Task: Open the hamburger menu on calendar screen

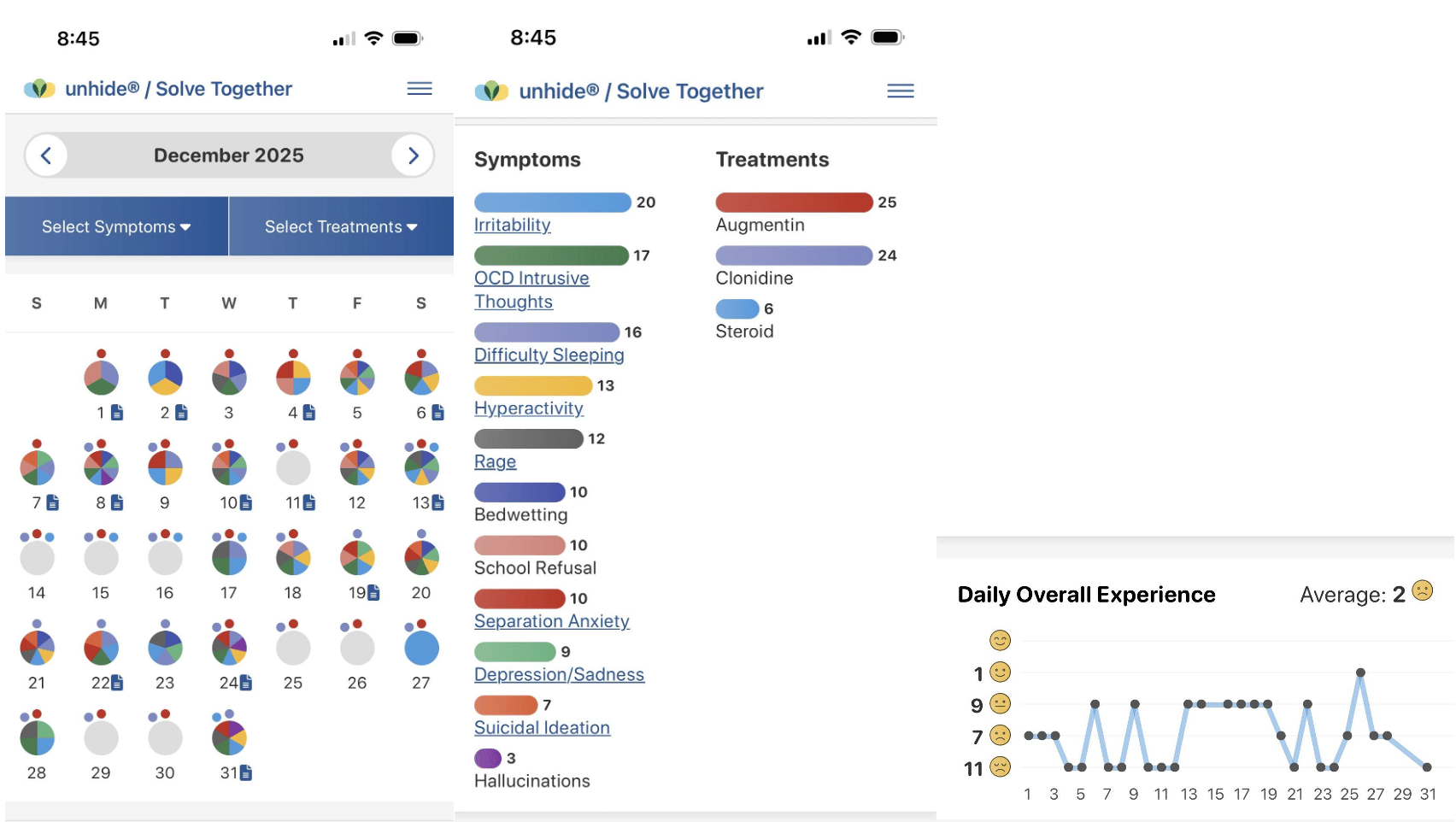Action: pyautogui.click(x=419, y=89)
